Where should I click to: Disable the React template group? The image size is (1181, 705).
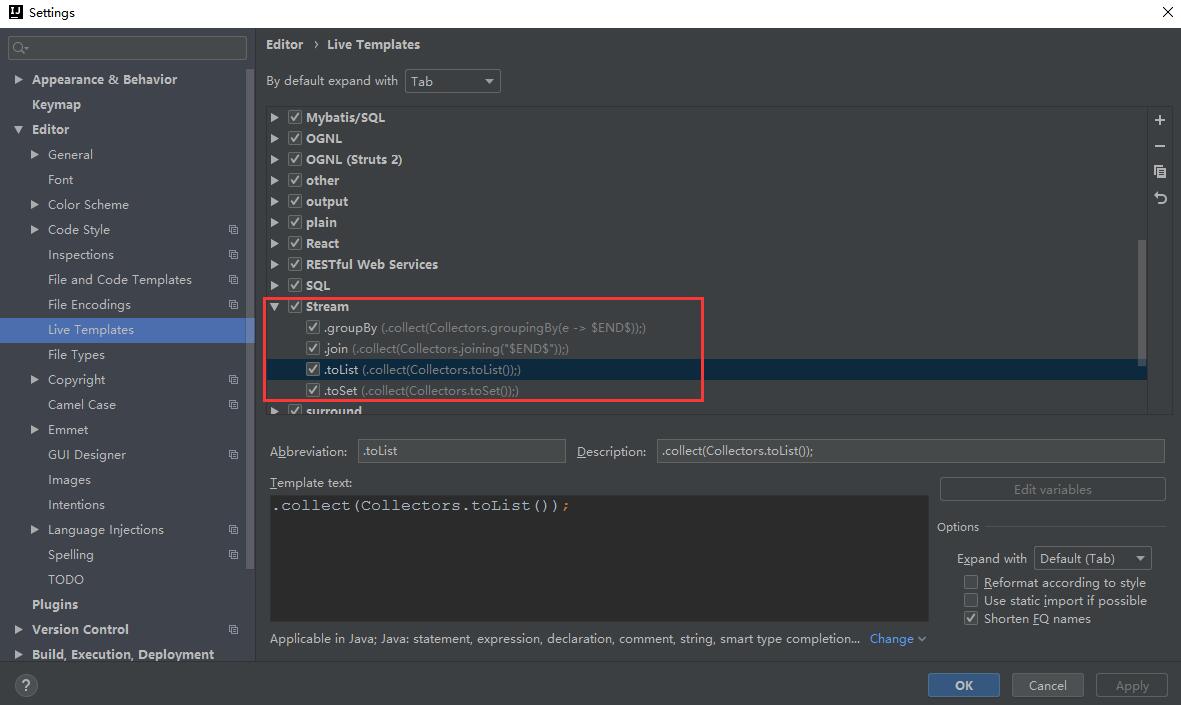click(x=295, y=243)
